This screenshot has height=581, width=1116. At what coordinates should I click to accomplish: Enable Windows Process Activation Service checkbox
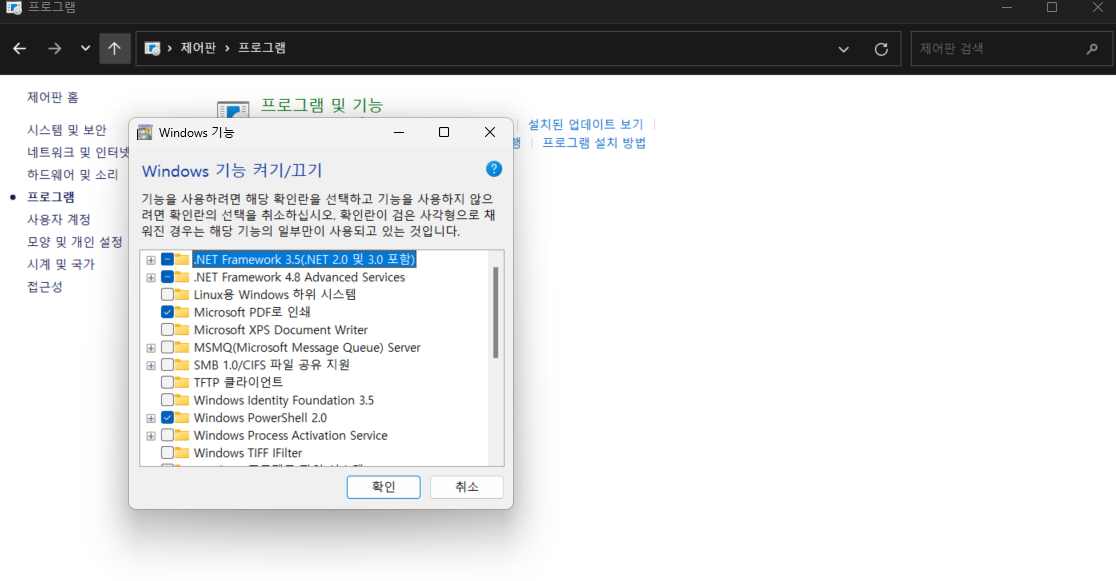tap(167, 435)
